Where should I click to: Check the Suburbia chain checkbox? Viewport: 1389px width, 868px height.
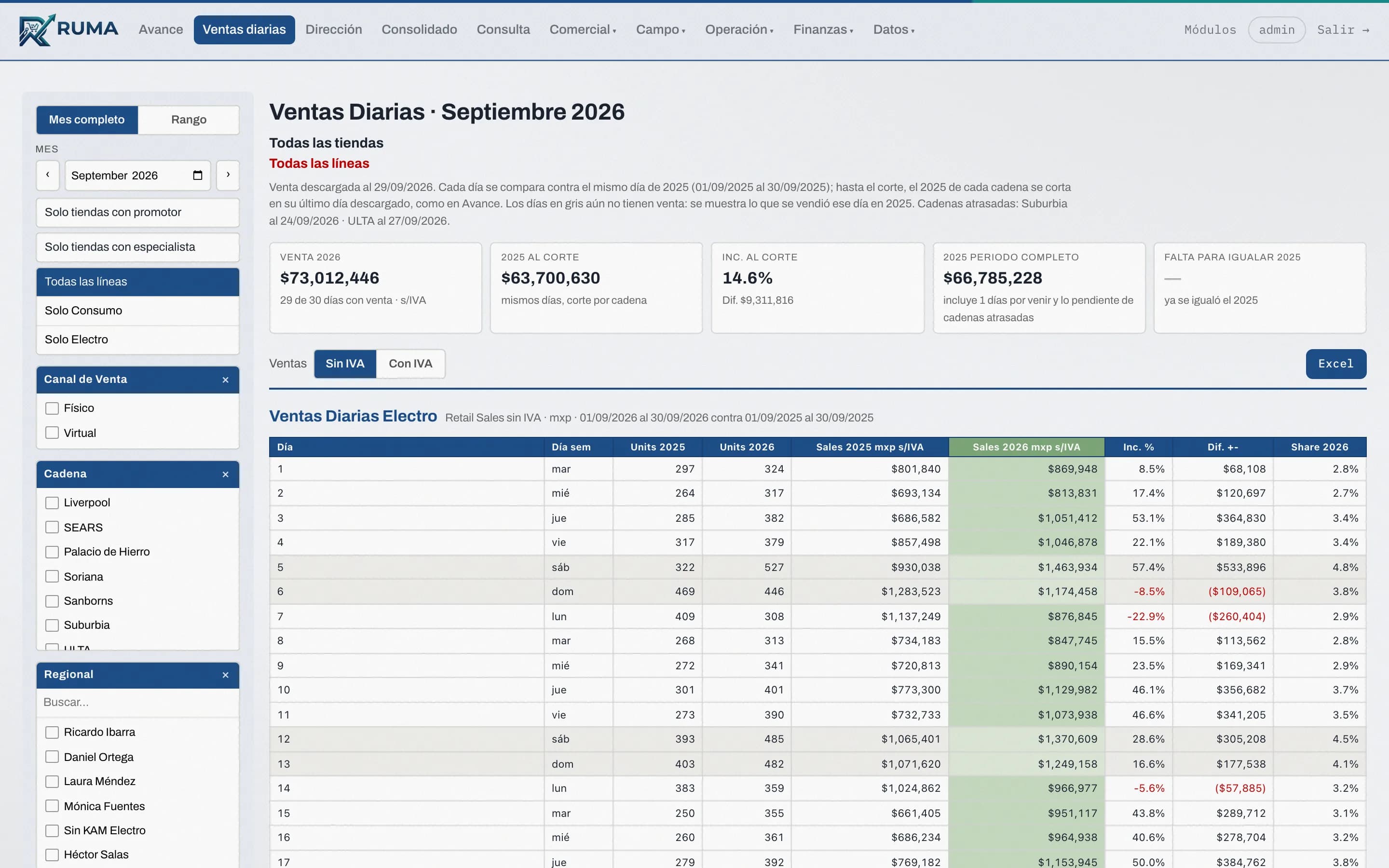coord(52,625)
